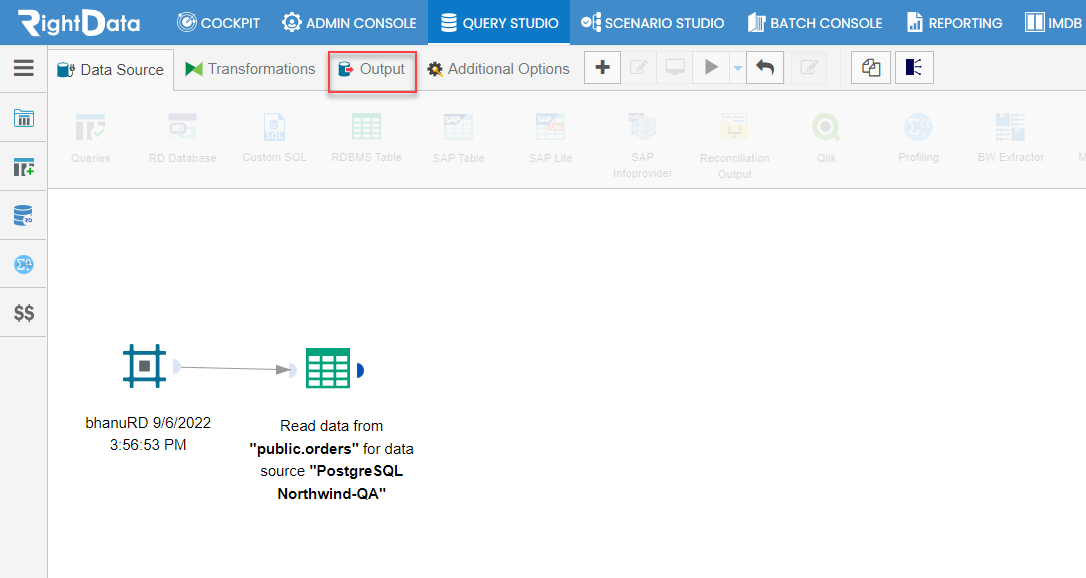This screenshot has width=1086, height=578.
Task: Open the Output tab
Action: (372, 69)
